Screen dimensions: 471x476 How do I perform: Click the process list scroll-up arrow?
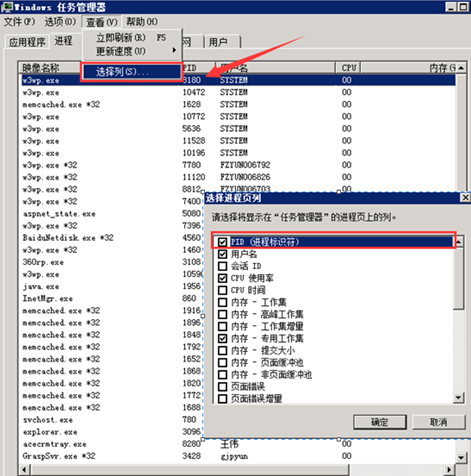pos(461,68)
